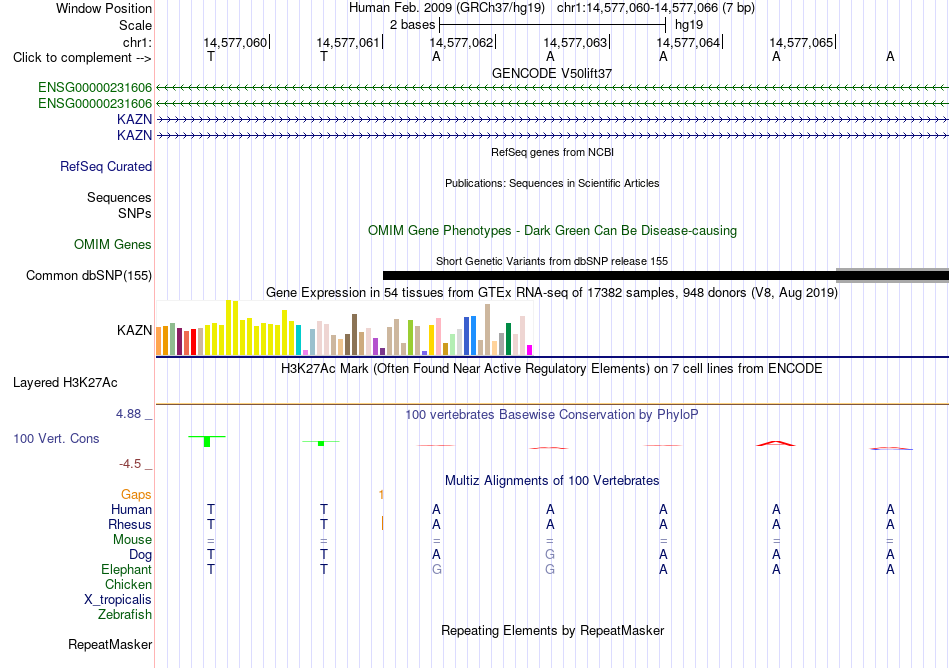This screenshot has width=950, height=668.
Task: Click the OMIM Genes label
Action: (x=113, y=245)
